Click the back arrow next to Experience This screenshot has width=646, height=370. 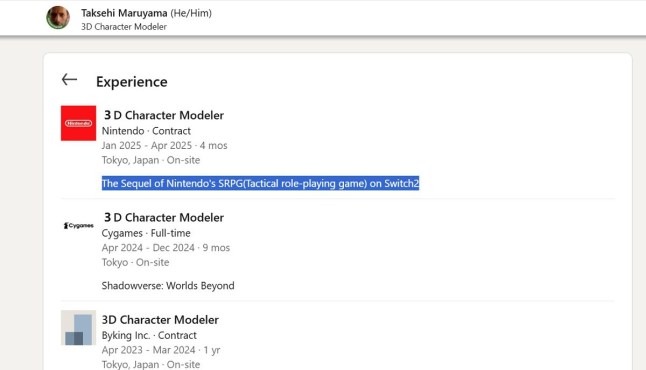pos(69,80)
